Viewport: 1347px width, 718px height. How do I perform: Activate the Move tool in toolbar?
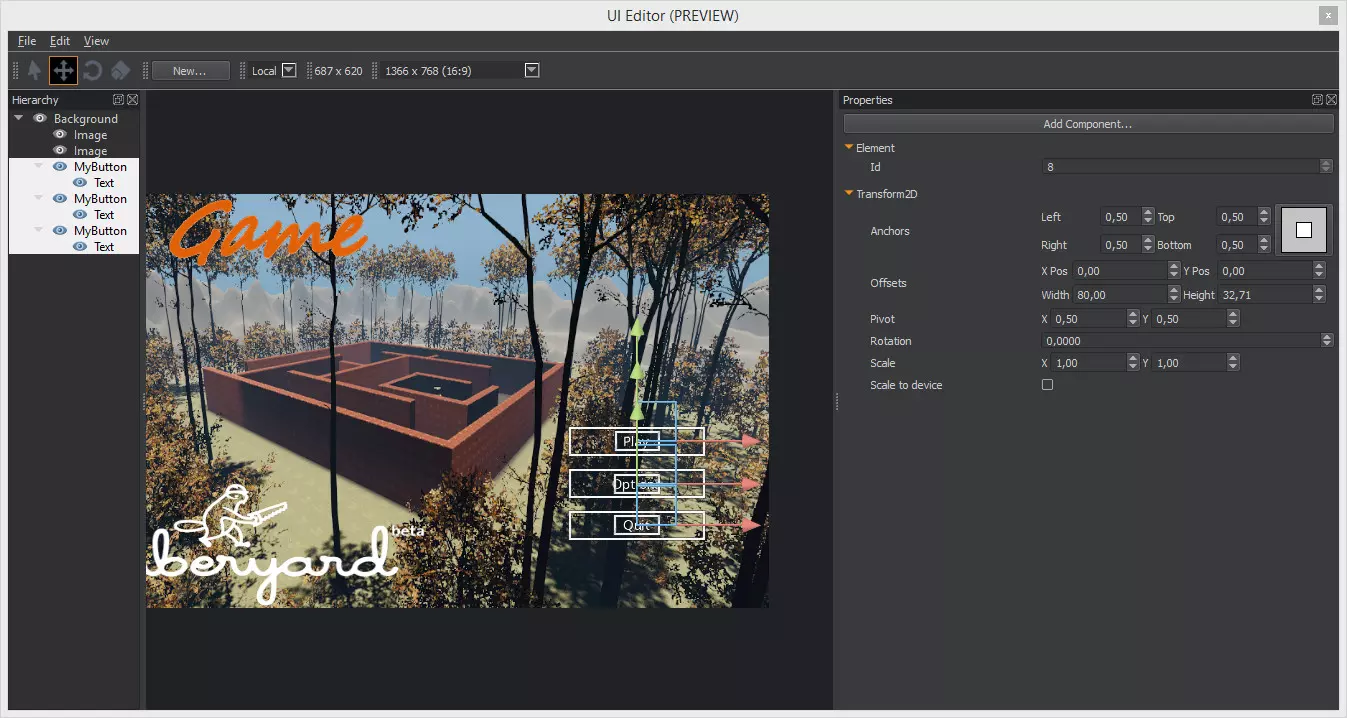pos(63,70)
